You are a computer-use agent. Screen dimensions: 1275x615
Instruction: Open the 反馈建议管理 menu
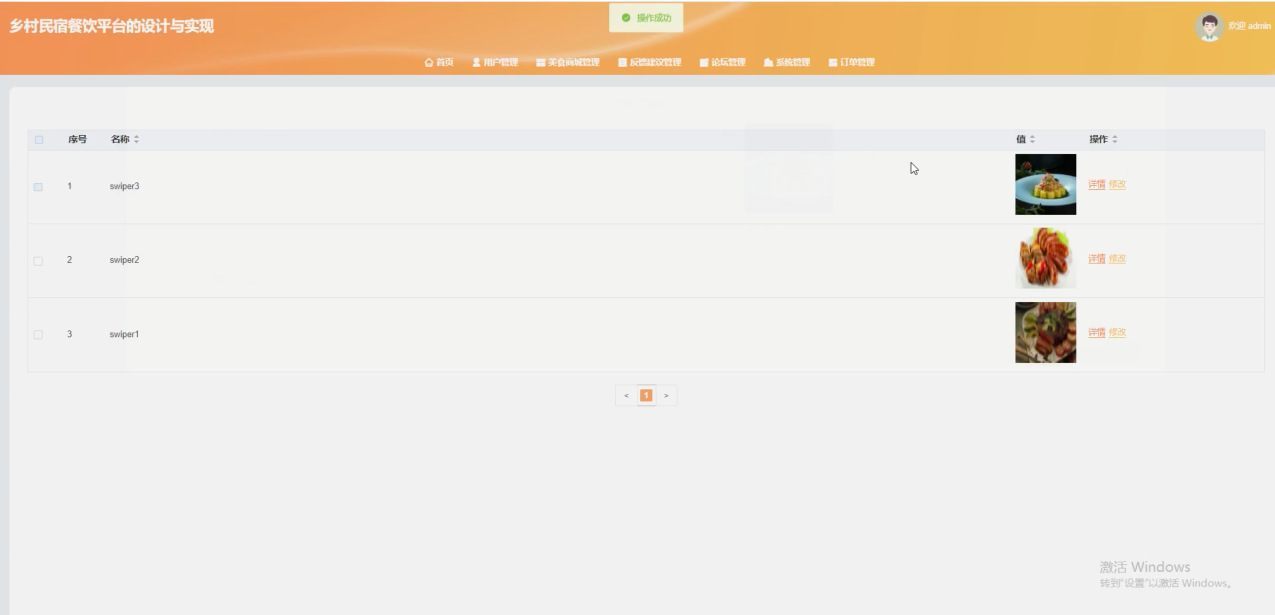[x=649, y=62]
